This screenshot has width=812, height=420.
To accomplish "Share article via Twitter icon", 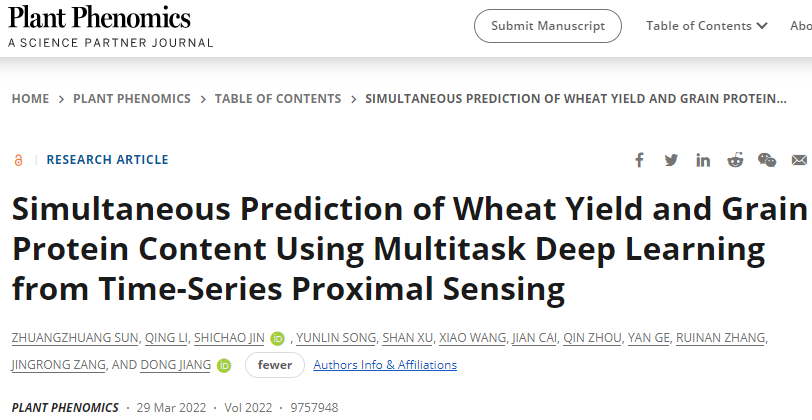I will [671, 160].
